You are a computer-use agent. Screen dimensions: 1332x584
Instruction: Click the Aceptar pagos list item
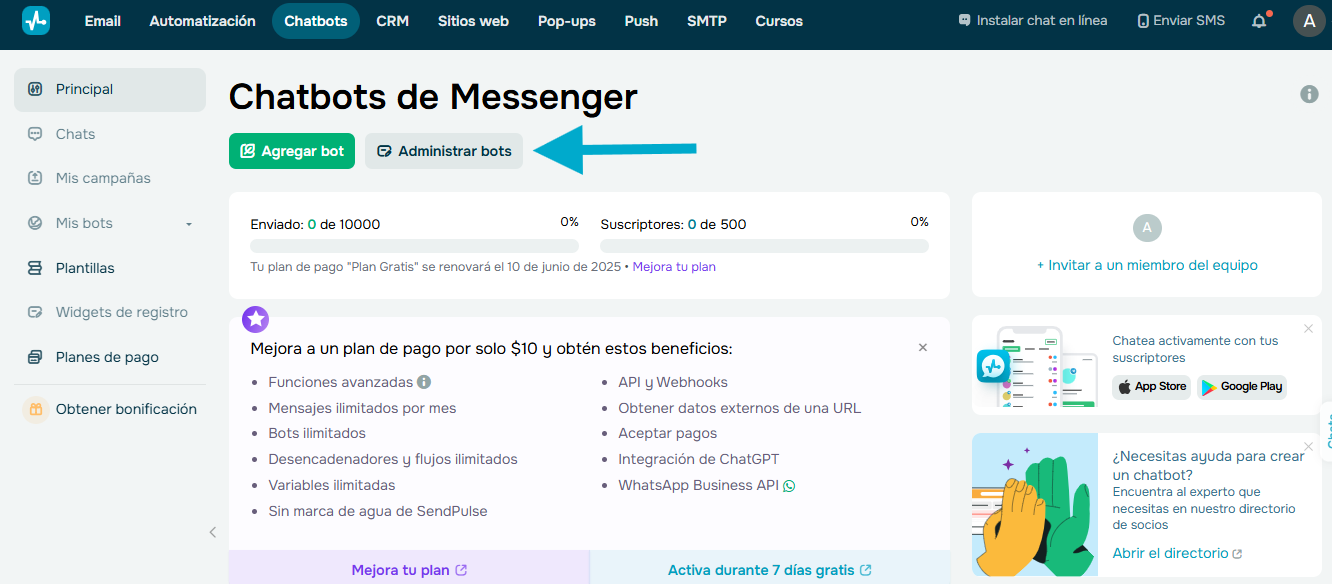tap(667, 433)
